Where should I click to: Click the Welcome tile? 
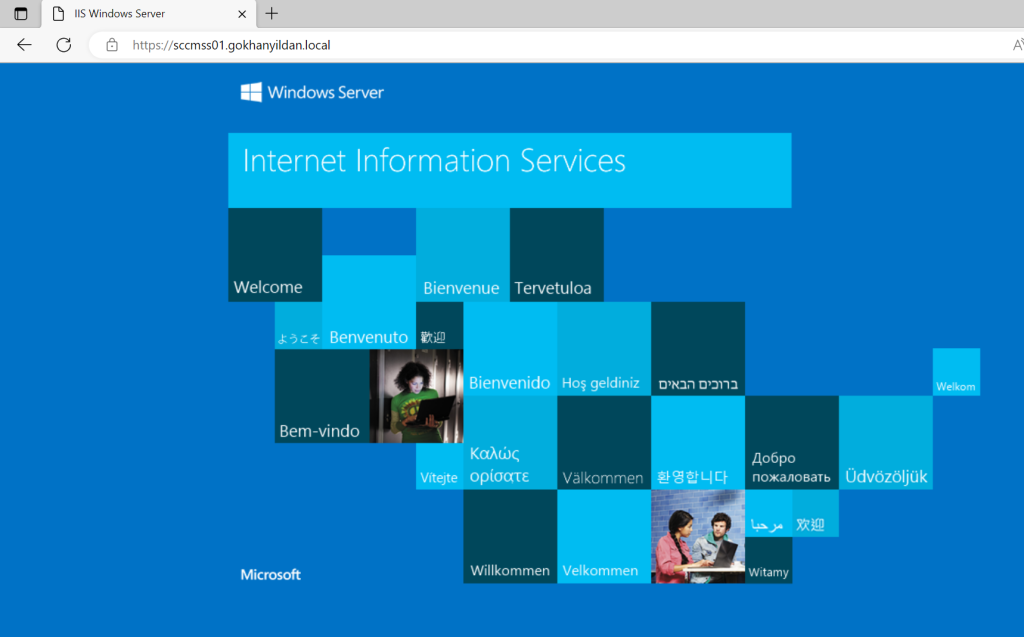point(275,255)
